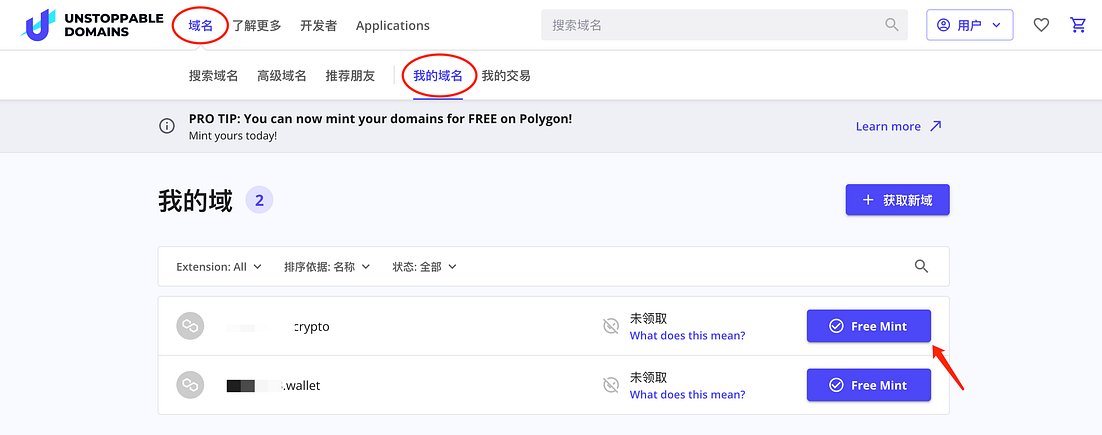
Task: Click the chain icon of .crypto domain
Action: click(x=190, y=326)
